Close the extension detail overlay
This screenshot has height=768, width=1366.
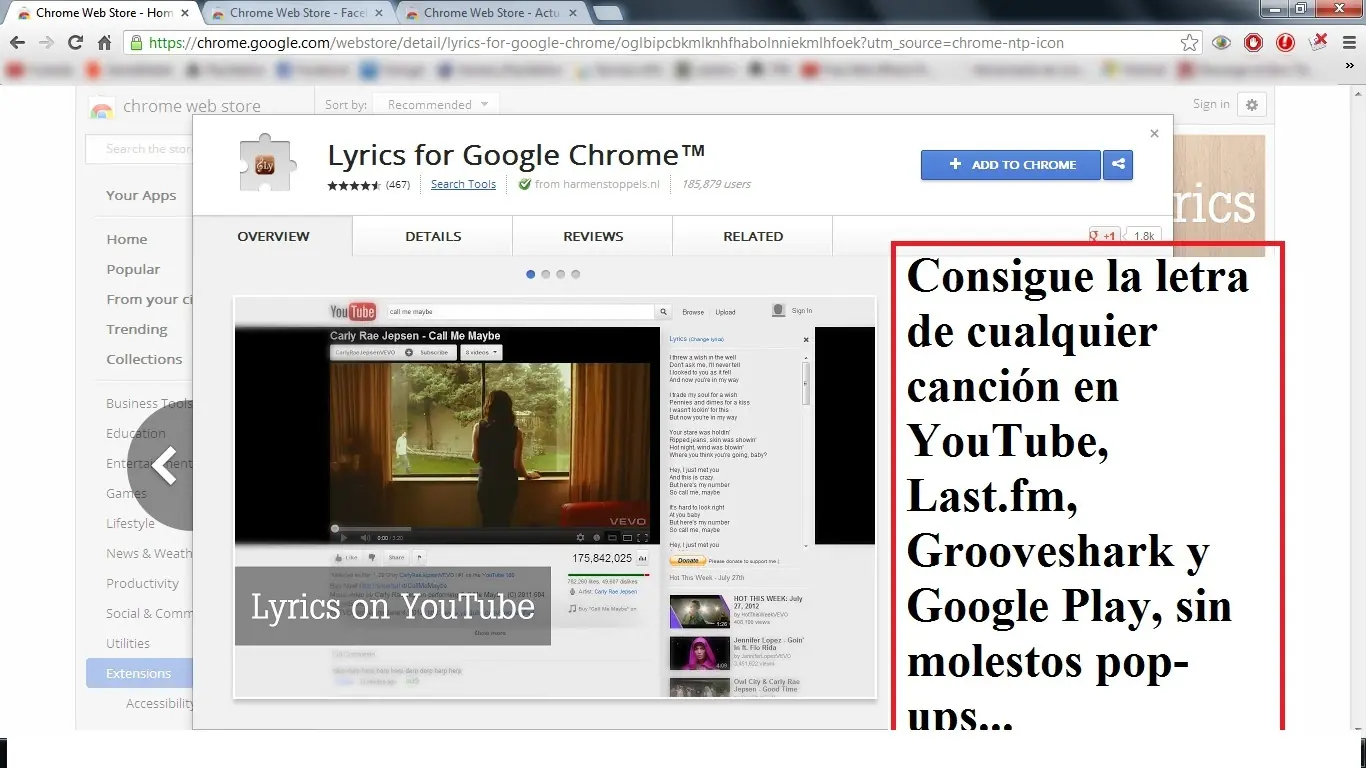coord(1154,133)
